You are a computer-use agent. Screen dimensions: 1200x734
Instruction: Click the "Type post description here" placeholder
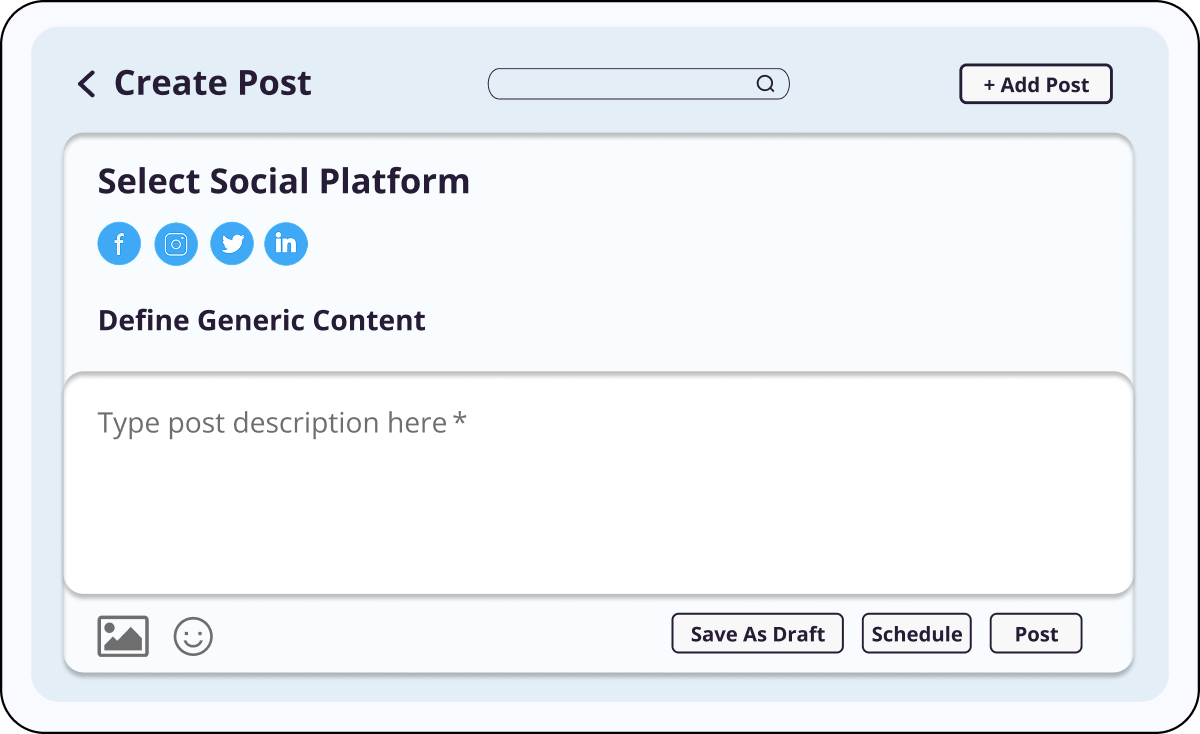pos(272,423)
